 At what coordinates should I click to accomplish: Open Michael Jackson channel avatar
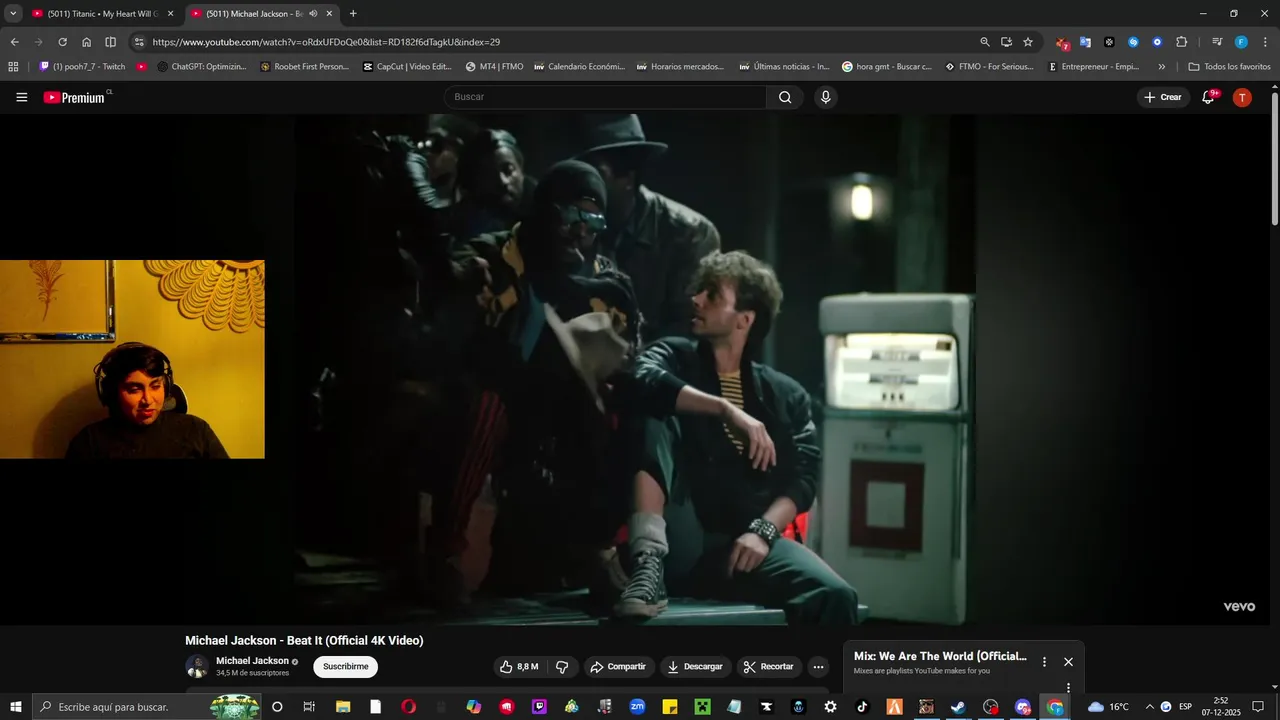coord(197,666)
